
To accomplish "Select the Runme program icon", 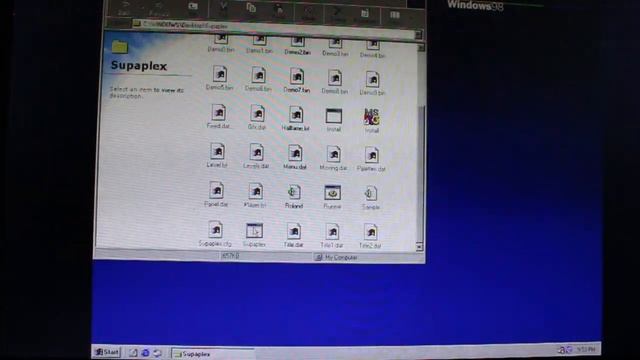I will (332, 193).
